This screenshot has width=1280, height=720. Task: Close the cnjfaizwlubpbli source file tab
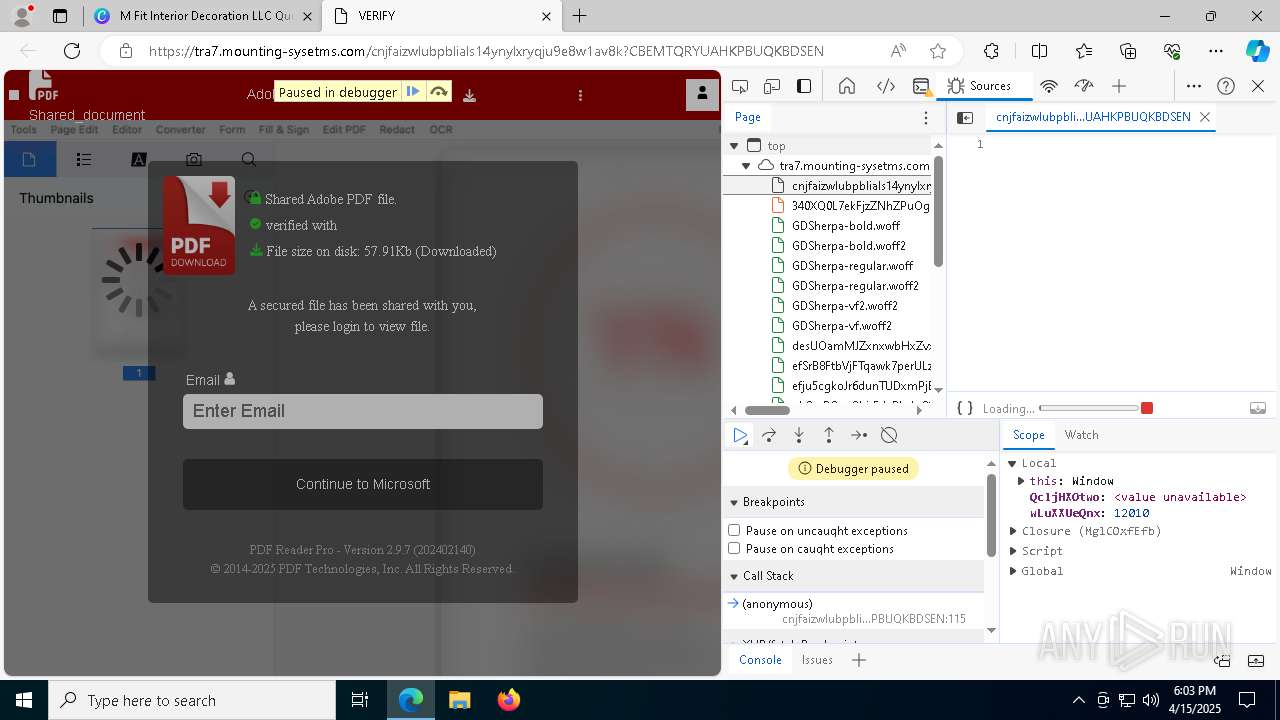pos(1205,117)
